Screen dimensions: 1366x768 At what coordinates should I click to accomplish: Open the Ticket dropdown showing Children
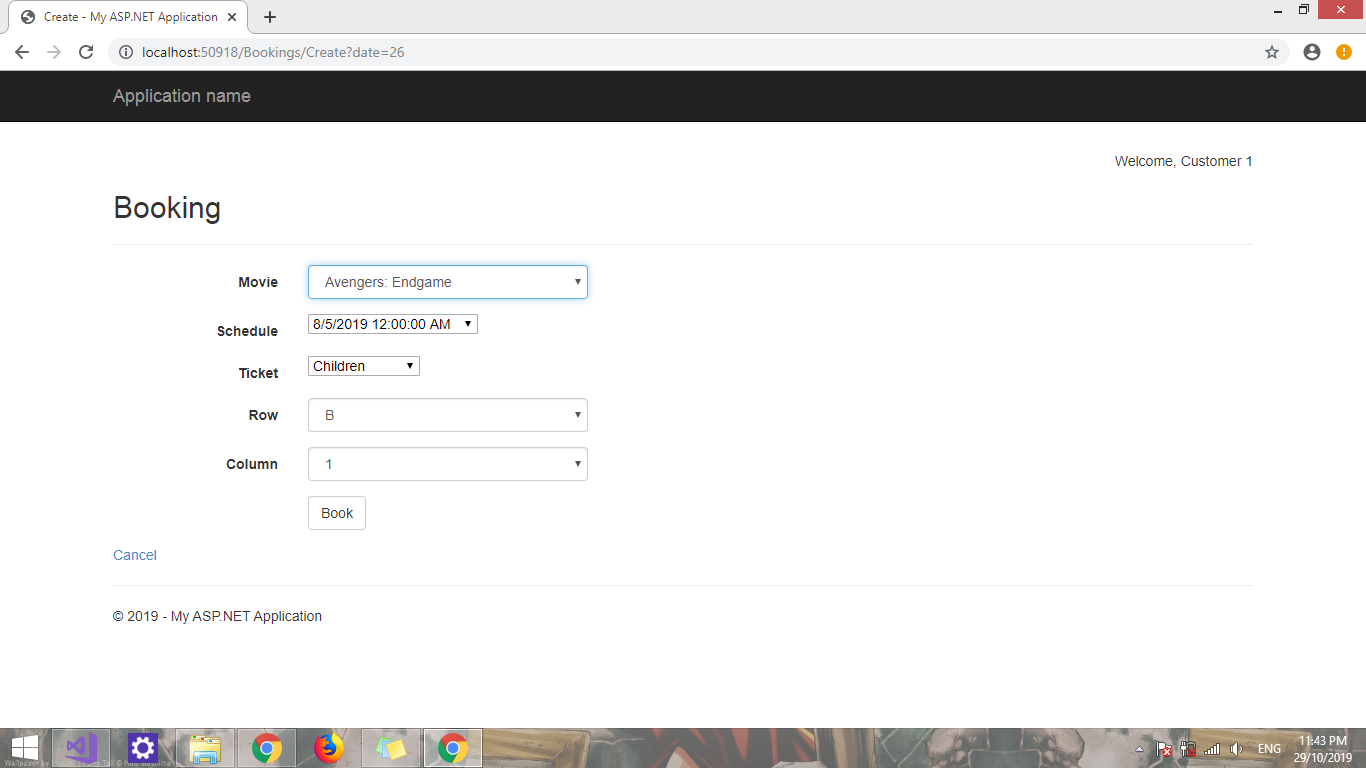coord(363,365)
